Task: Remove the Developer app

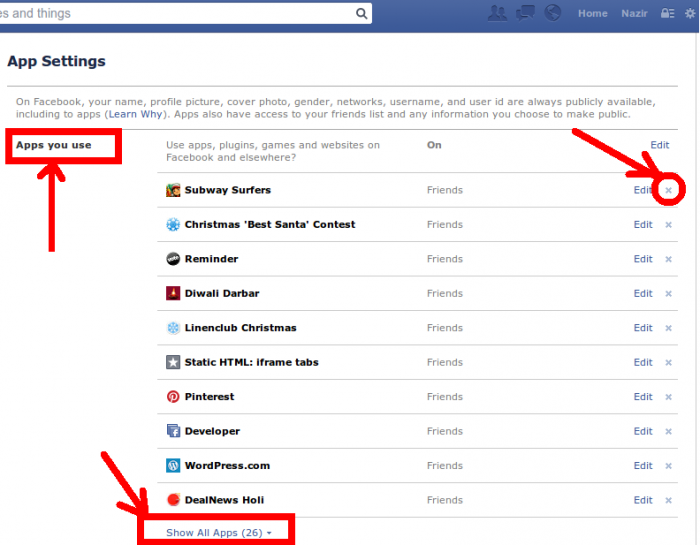Action: [x=668, y=432]
